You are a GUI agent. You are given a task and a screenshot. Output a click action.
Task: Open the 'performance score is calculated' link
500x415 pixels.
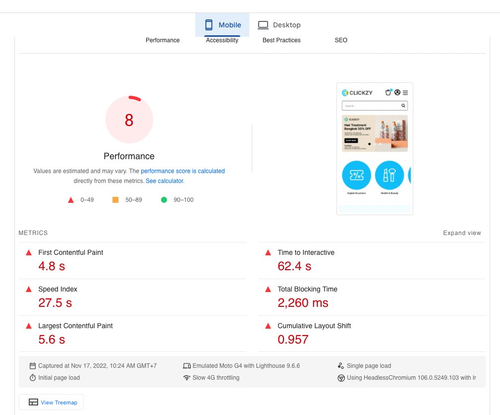[x=183, y=171]
